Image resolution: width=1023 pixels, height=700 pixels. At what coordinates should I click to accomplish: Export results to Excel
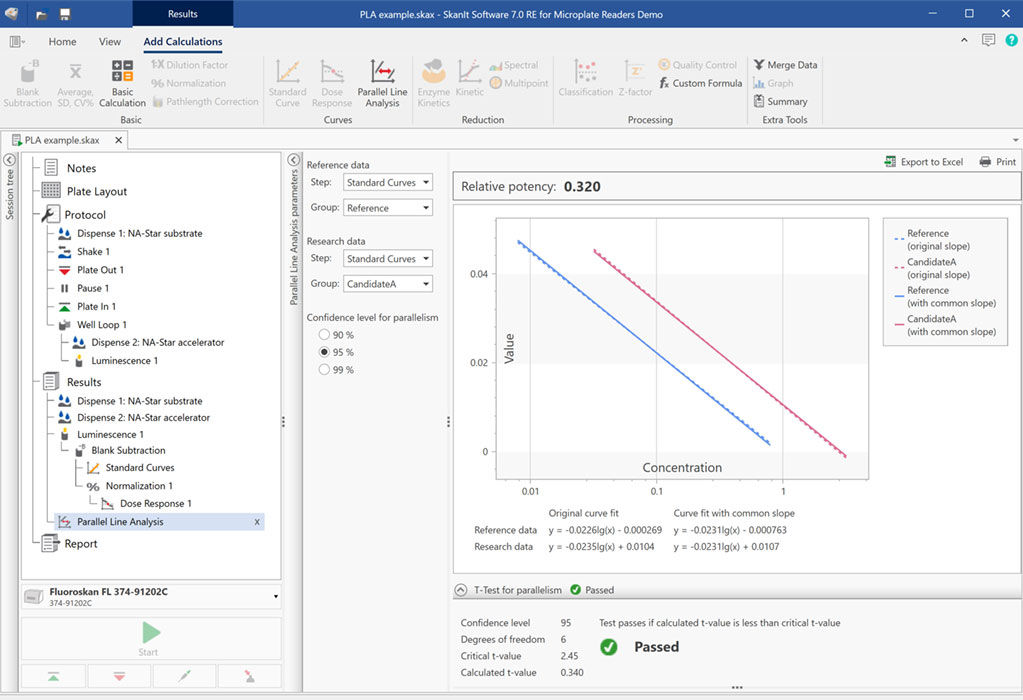pyautogui.click(x=923, y=161)
